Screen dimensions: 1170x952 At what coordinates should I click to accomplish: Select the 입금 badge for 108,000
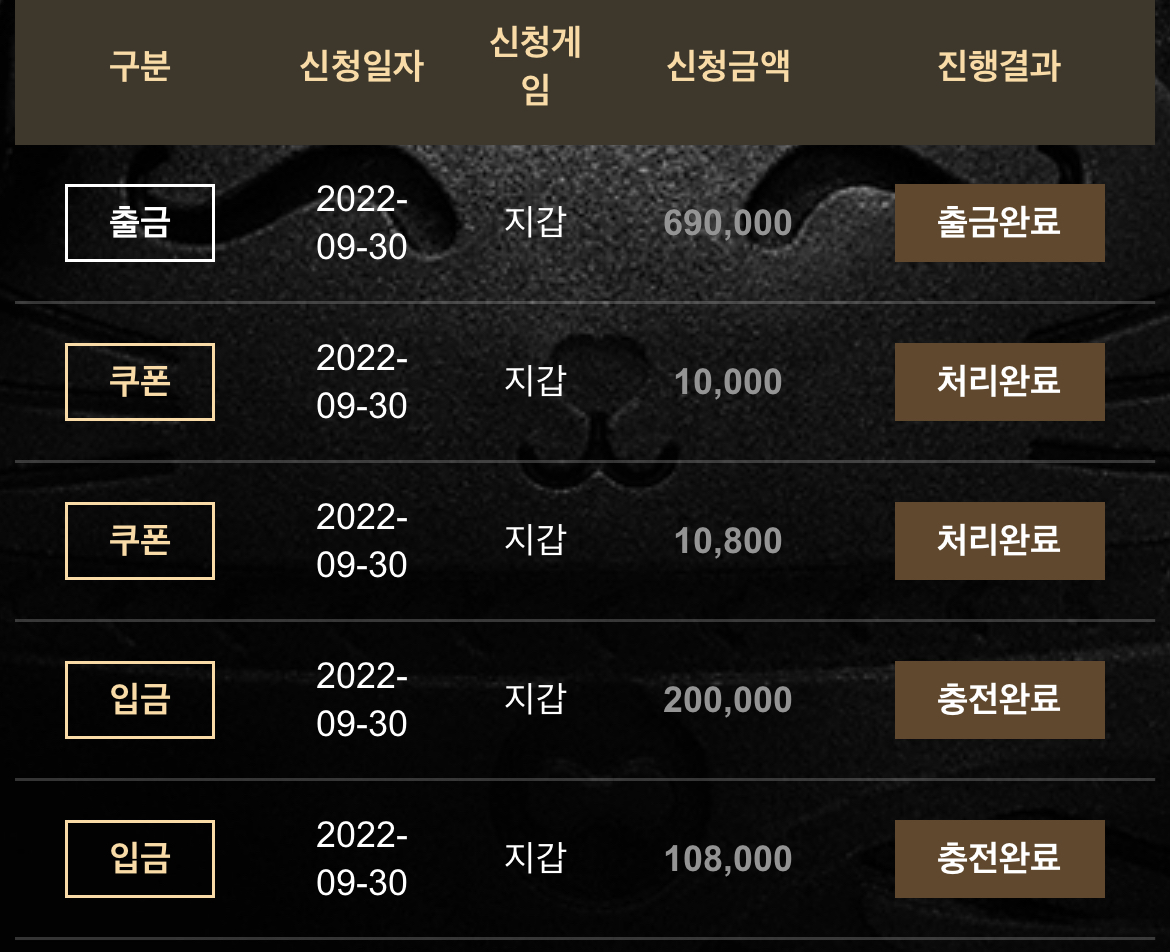pos(140,859)
